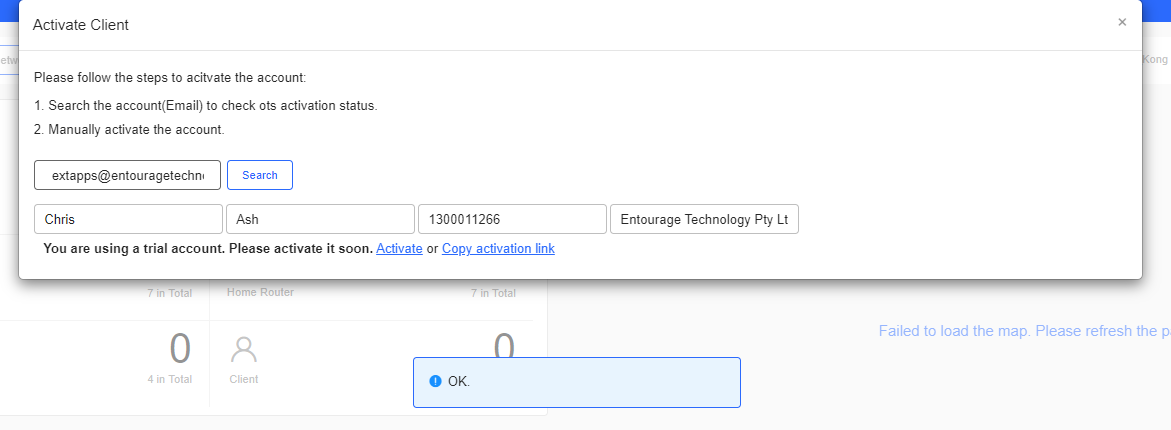
Task: Click the Activate link
Action: pos(400,249)
